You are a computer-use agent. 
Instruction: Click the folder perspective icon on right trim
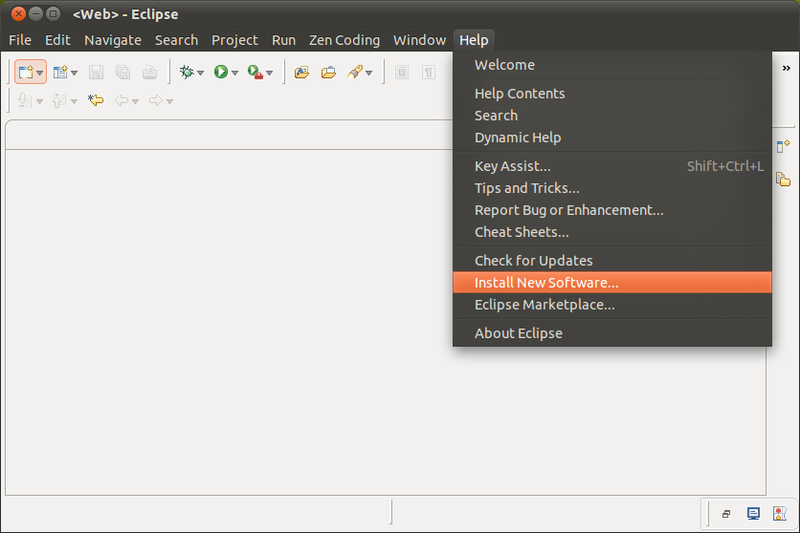pos(783,180)
